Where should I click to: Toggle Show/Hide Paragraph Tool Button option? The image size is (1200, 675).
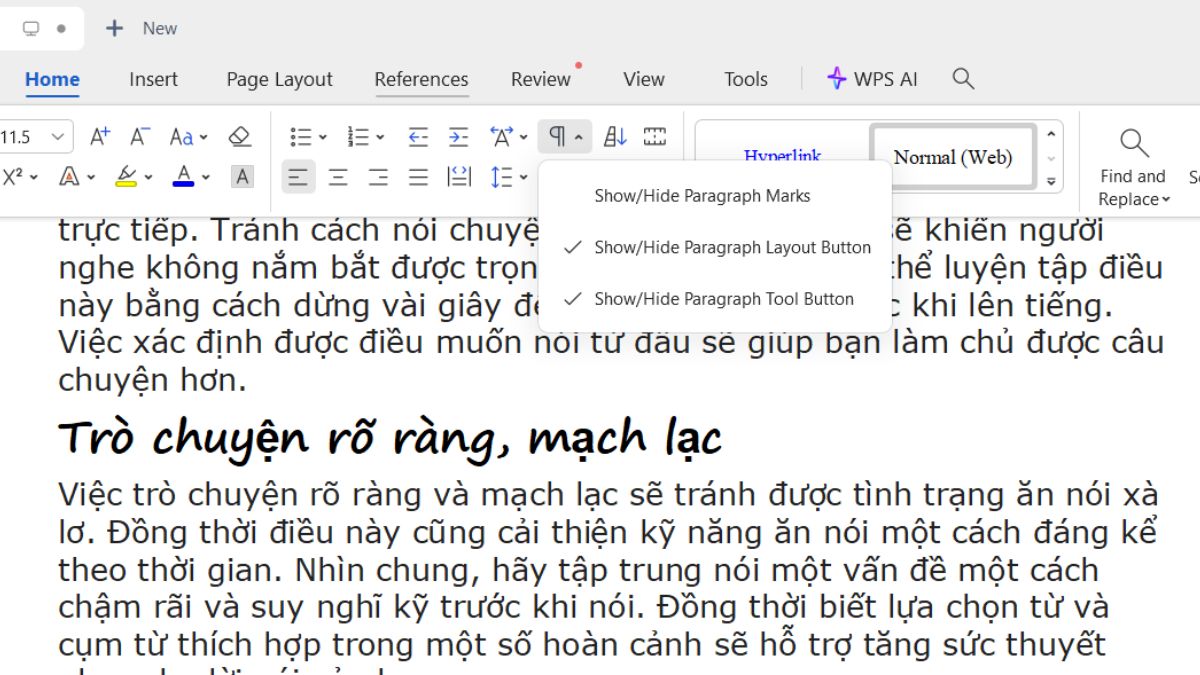(715, 298)
